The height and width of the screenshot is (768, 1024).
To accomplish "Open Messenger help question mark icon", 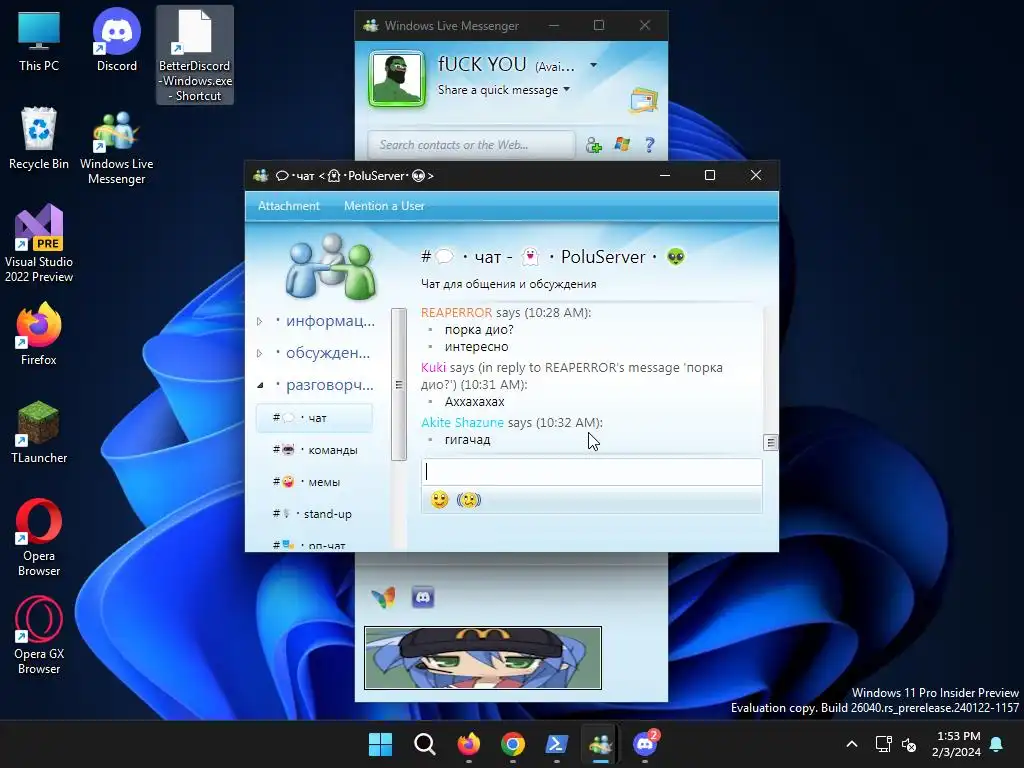I will tap(649, 144).
